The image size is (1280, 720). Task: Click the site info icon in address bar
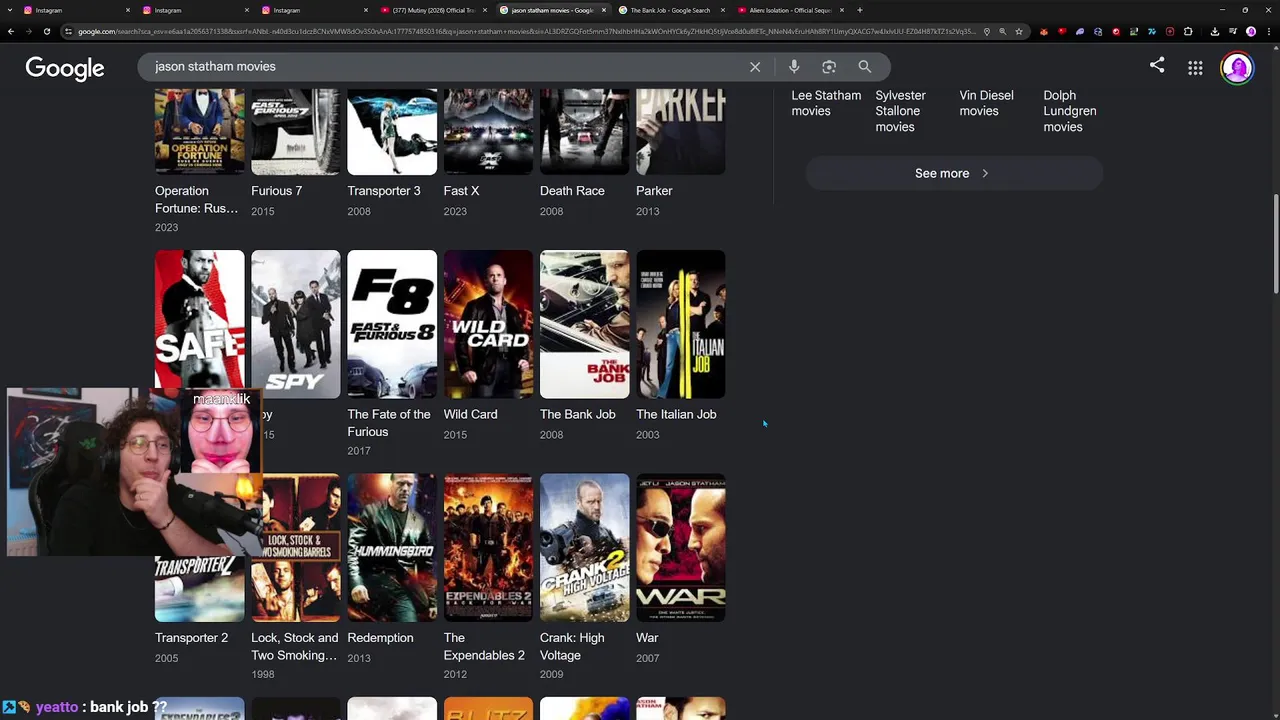[x=68, y=31]
